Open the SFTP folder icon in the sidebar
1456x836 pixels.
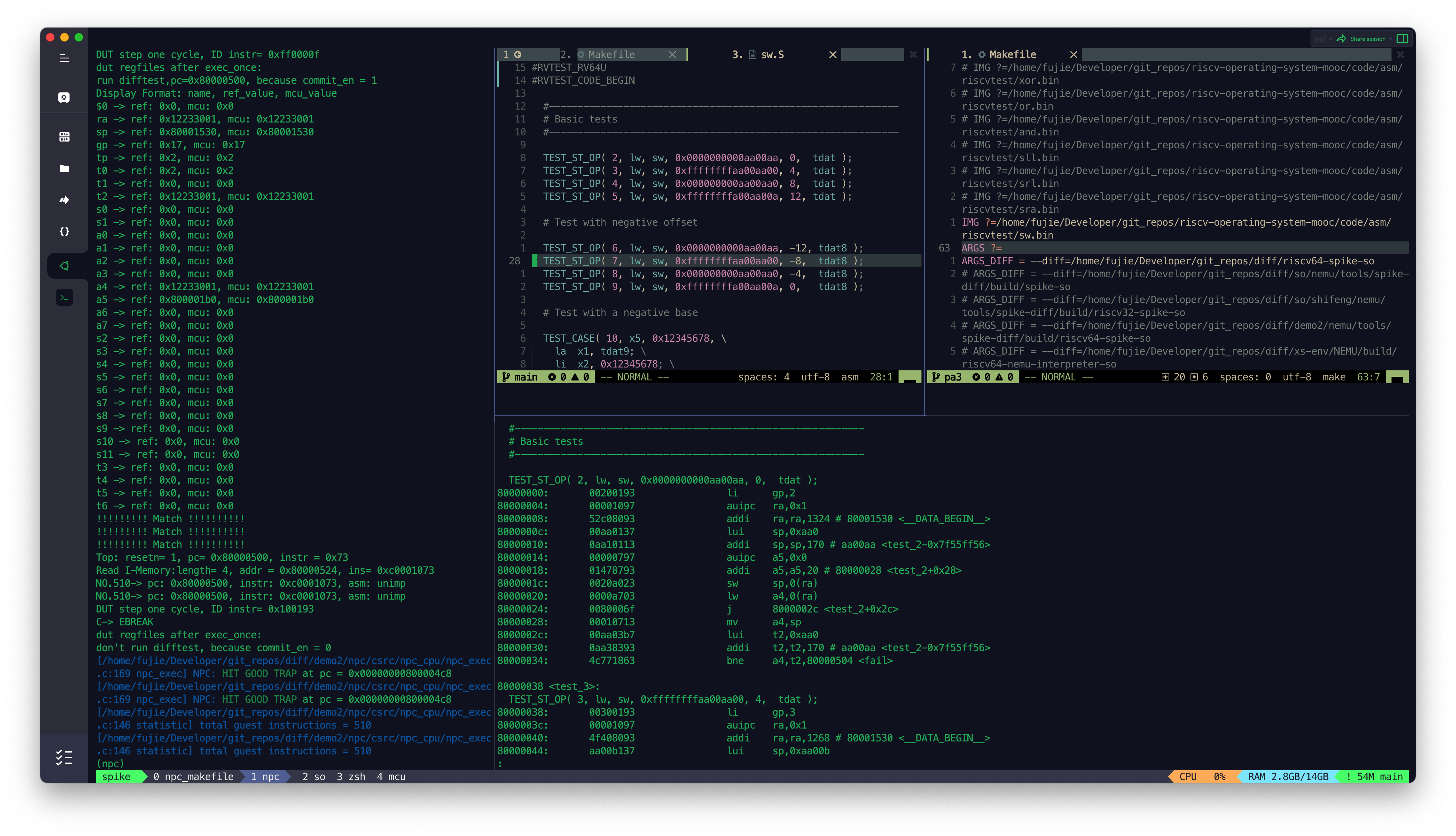64,169
